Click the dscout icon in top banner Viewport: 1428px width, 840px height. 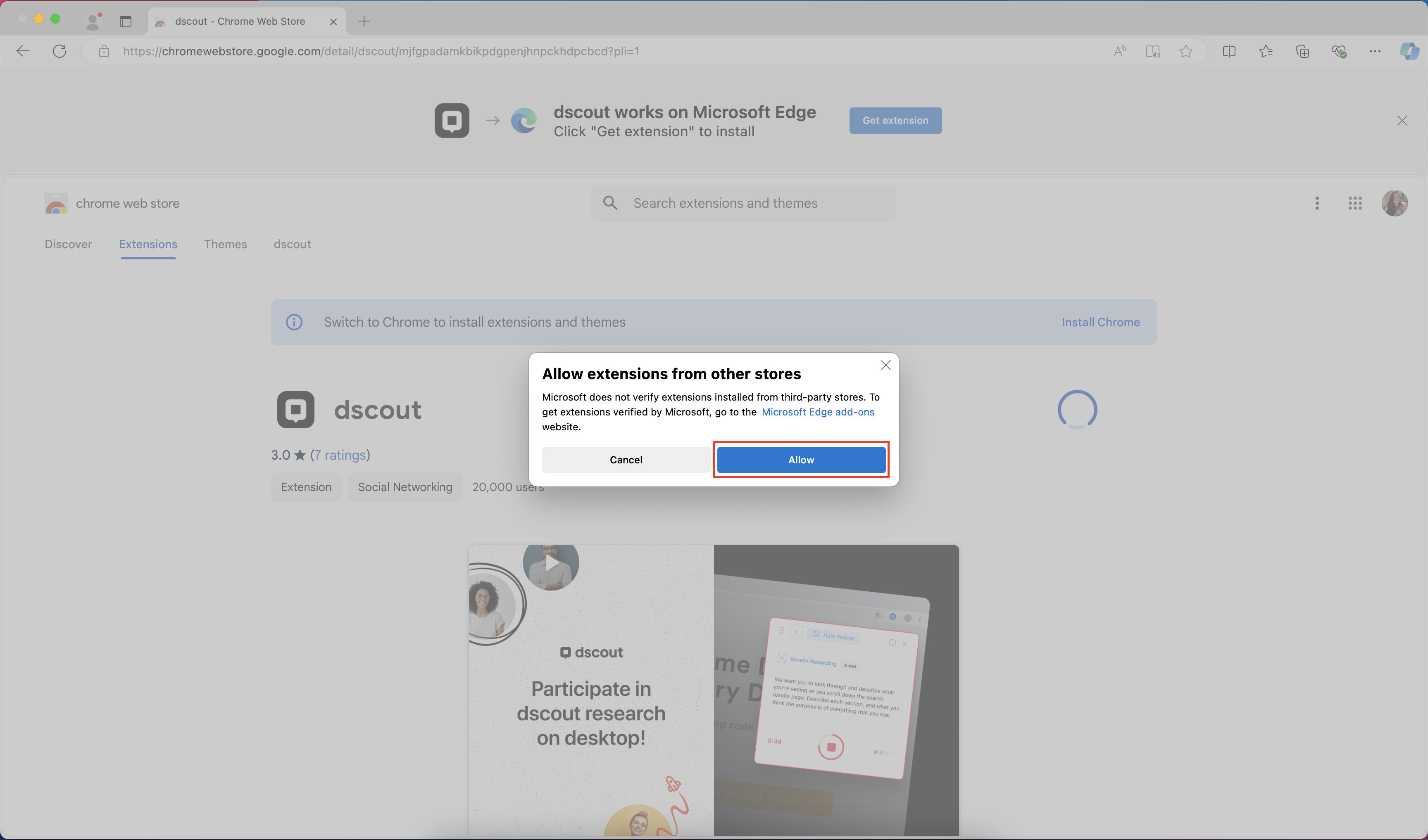(x=452, y=120)
